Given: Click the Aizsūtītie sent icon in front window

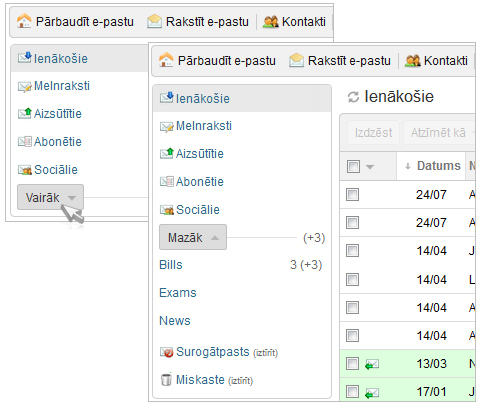Looking at the screenshot, I should (167, 153).
